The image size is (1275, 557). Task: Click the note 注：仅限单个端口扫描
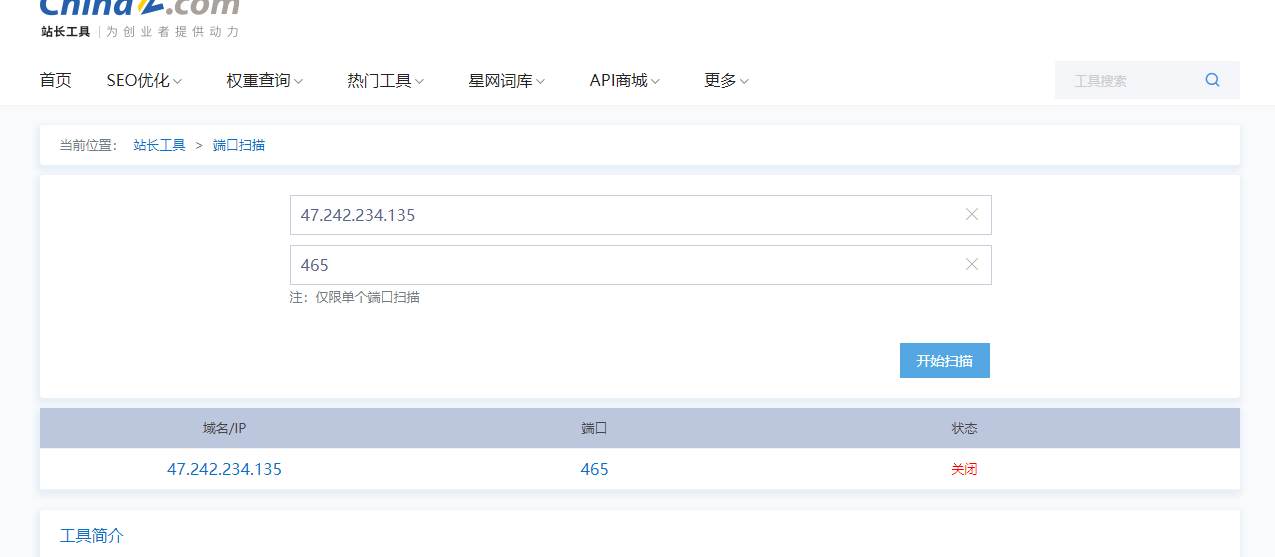[x=355, y=297]
